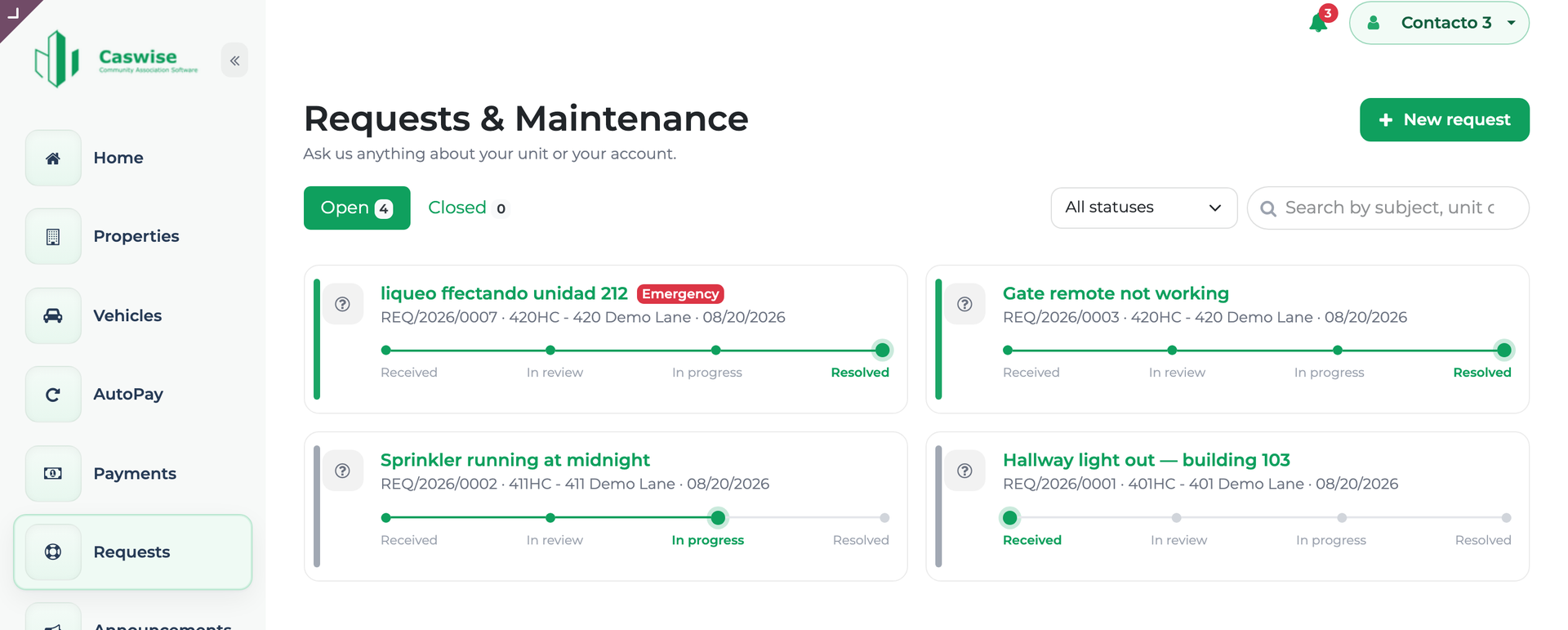Go to Payments menu item
The image size is (1568, 630).
click(x=135, y=473)
